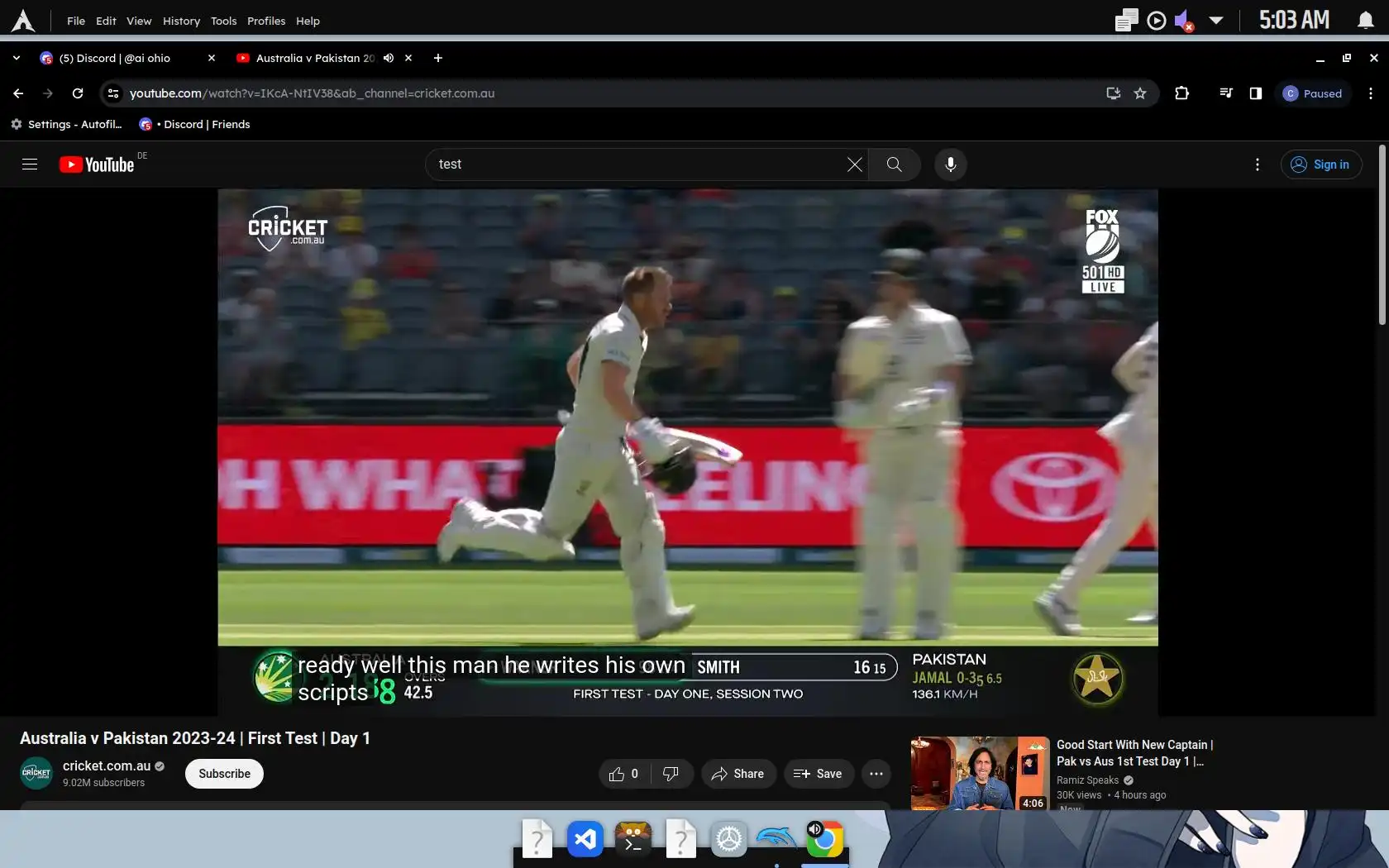Open the notifications bell
Screen dimensions: 1389x868
pos(1366,21)
